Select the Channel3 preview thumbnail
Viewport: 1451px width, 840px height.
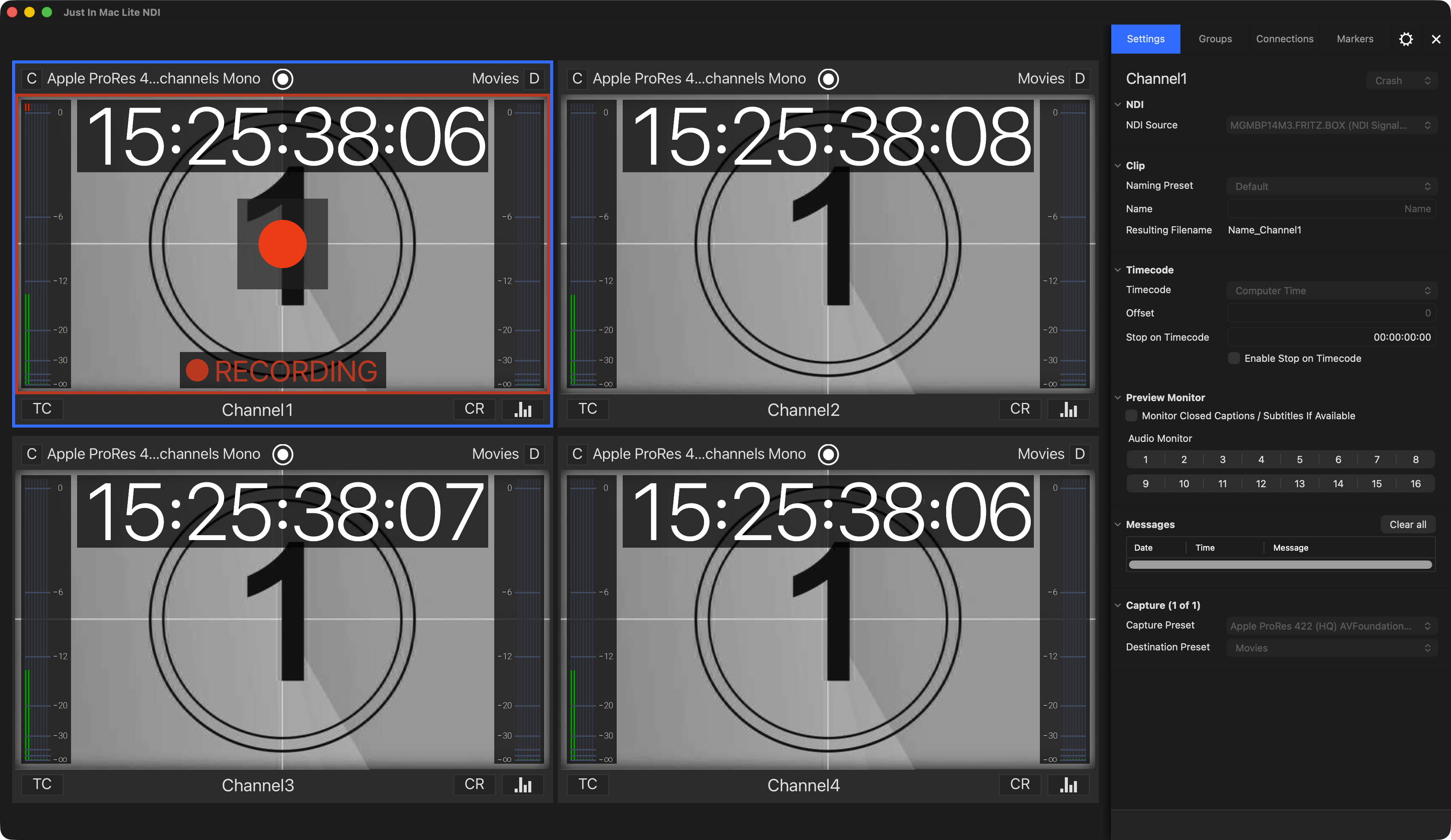click(x=283, y=620)
